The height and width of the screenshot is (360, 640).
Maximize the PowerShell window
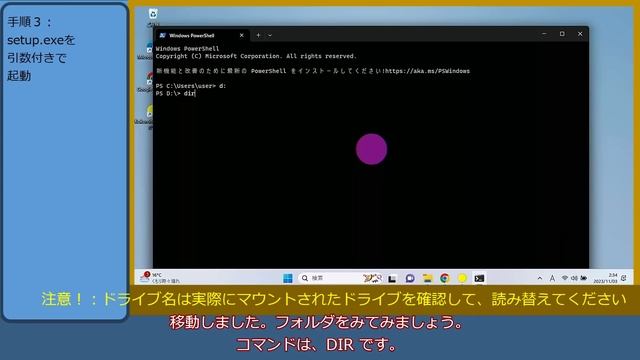tap(562, 34)
